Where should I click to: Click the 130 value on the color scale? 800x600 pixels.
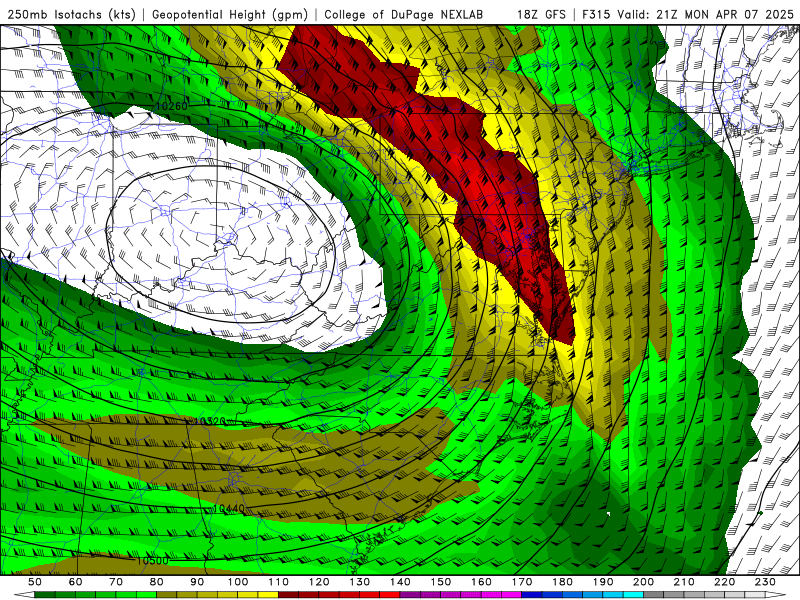pos(360,582)
